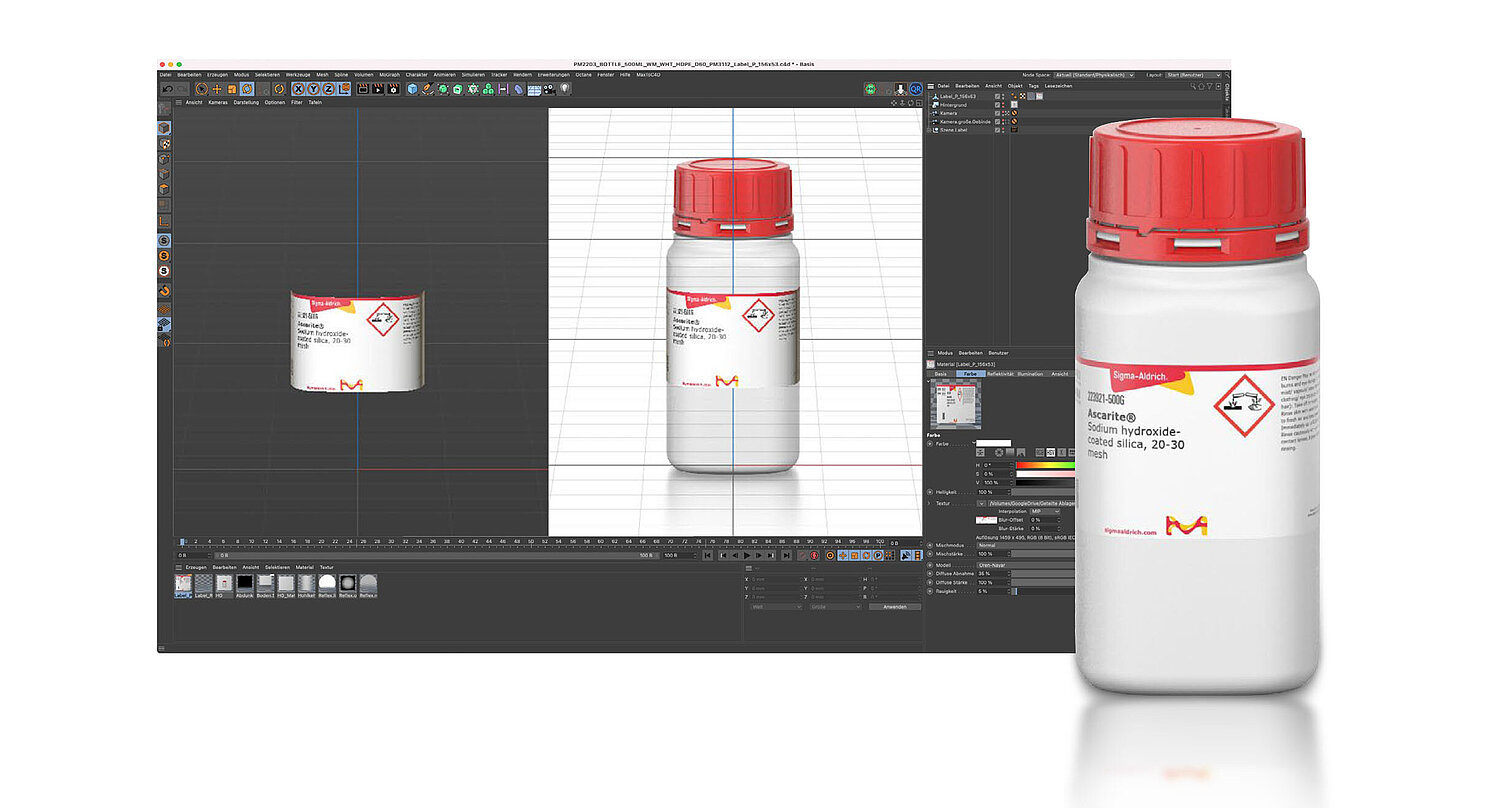Open the Größe dropdown in coordinates
The width and height of the screenshot is (1500, 808).
[x=836, y=607]
